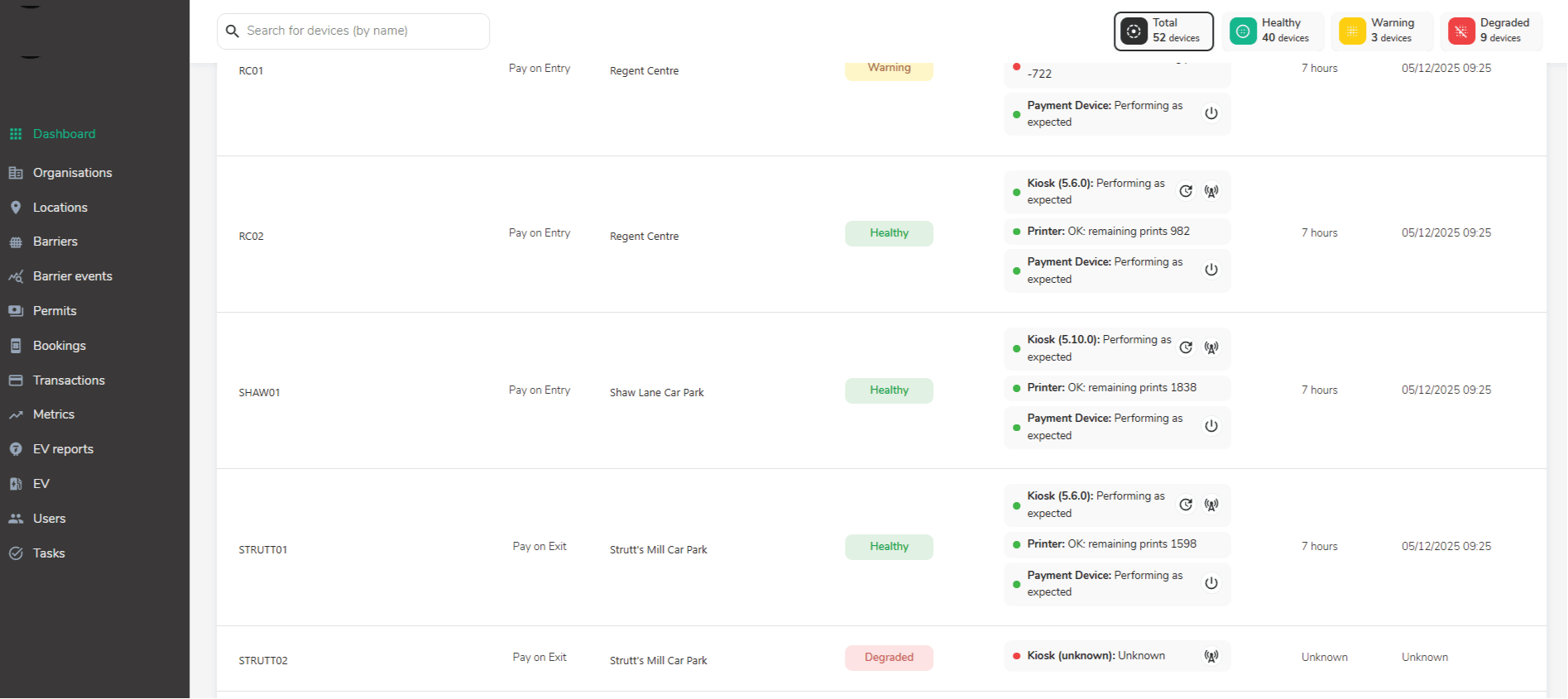Viewport: 1568px width, 699px height.
Task: Click the restart icon in RC02 Kiosk row
Action: click(1186, 191)
